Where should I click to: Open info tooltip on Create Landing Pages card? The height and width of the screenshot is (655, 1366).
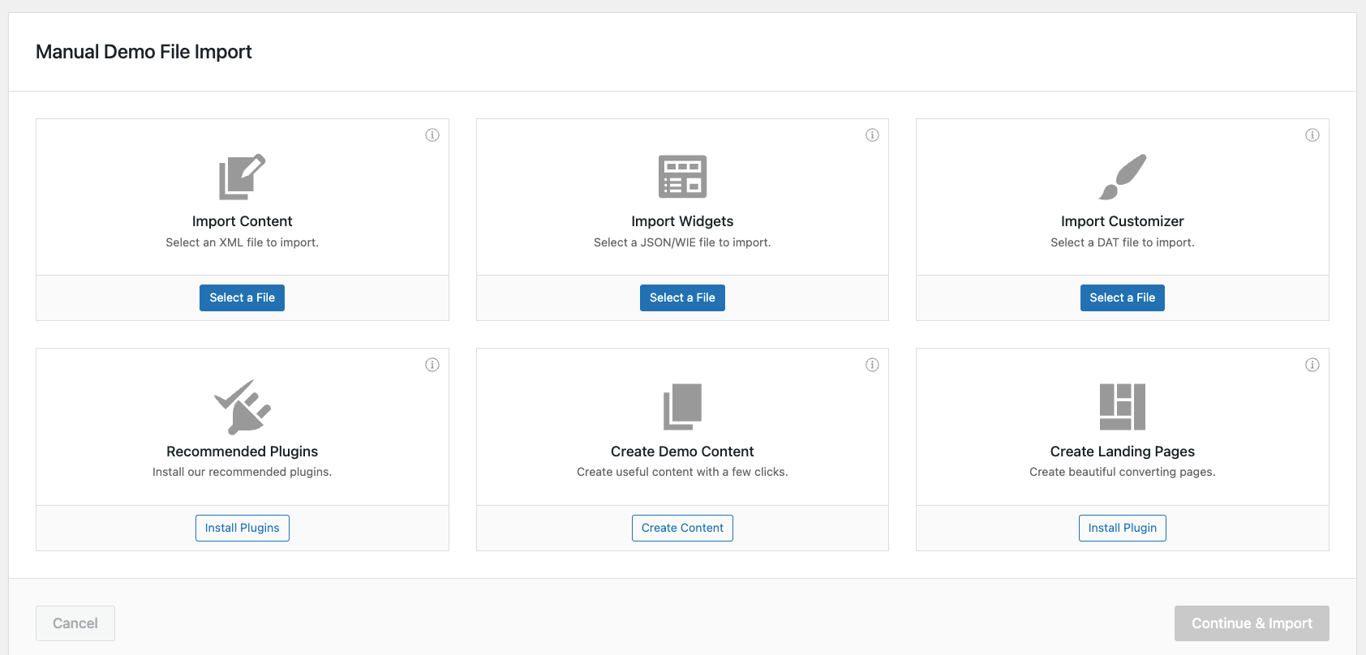(x=1312, y=365)
